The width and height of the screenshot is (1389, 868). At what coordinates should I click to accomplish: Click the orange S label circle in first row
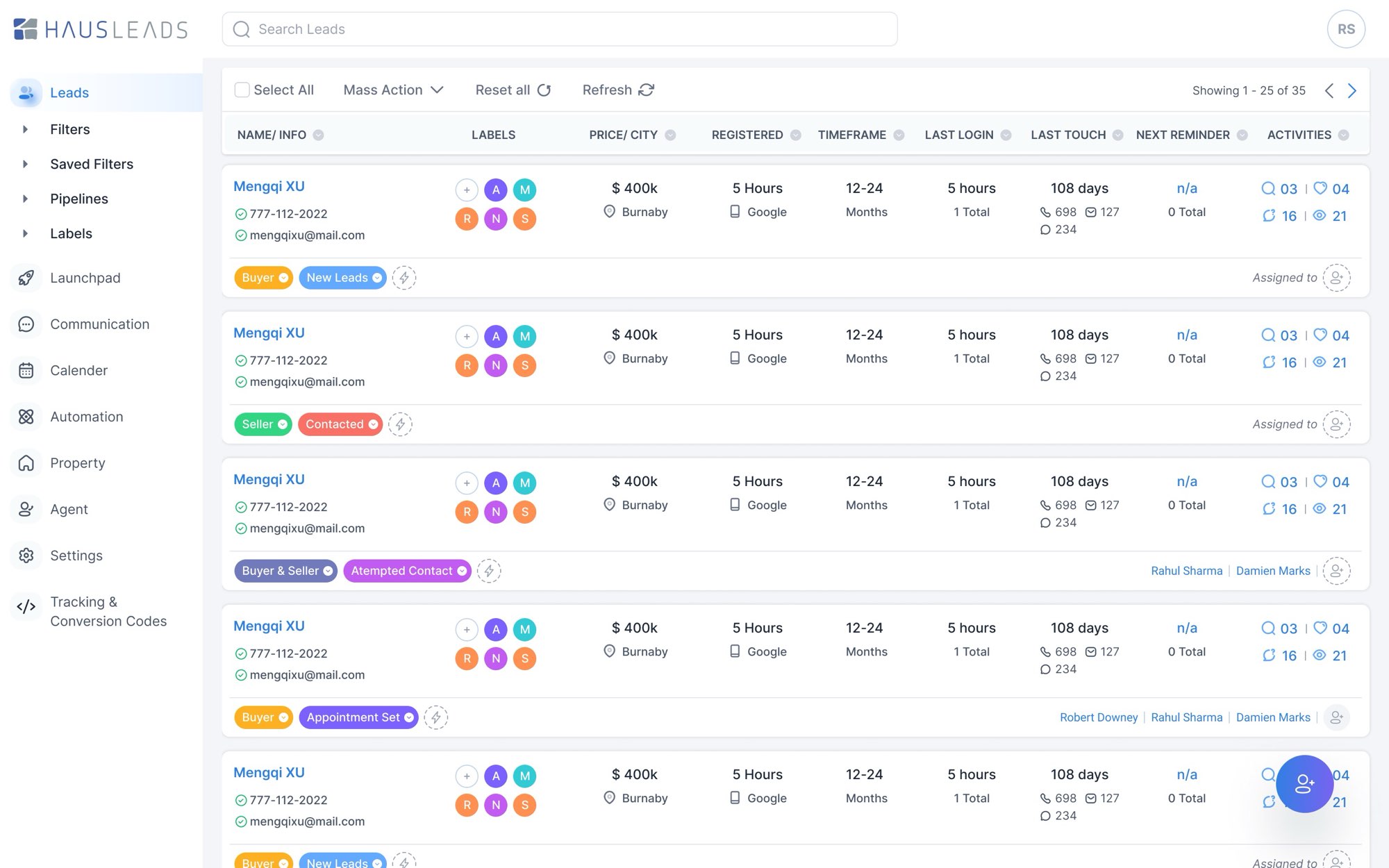pyautogui.click(x=525, y=219)
